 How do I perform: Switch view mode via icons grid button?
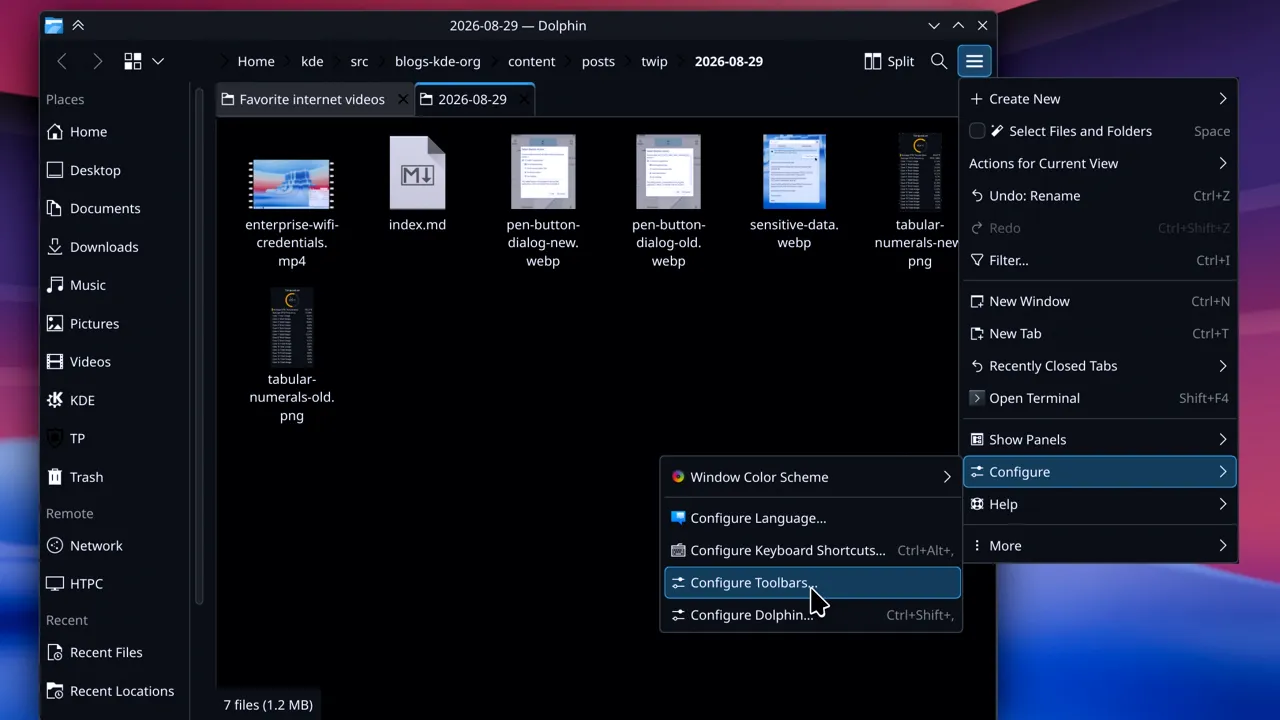click(133, 61)
